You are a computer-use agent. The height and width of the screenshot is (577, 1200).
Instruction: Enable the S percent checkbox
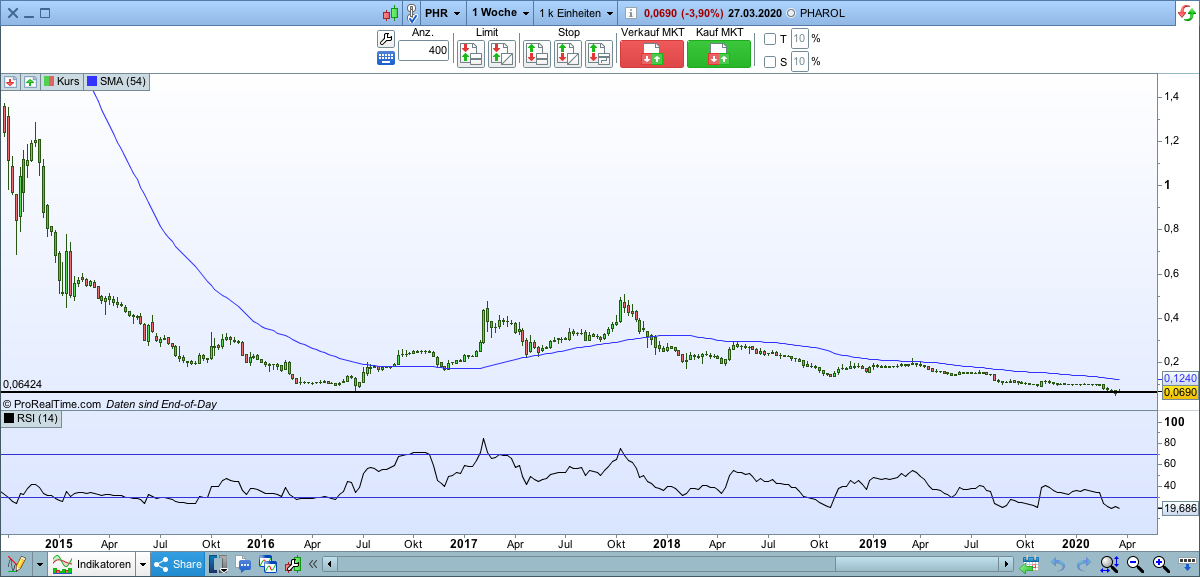(770, 62)
